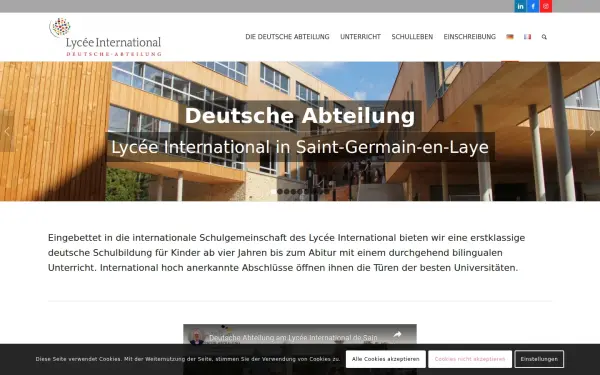Decline cookies via 'Cookies nicht akzeptieren'
600x375 pixels.
pyautogui.click(x=470, y=359)
